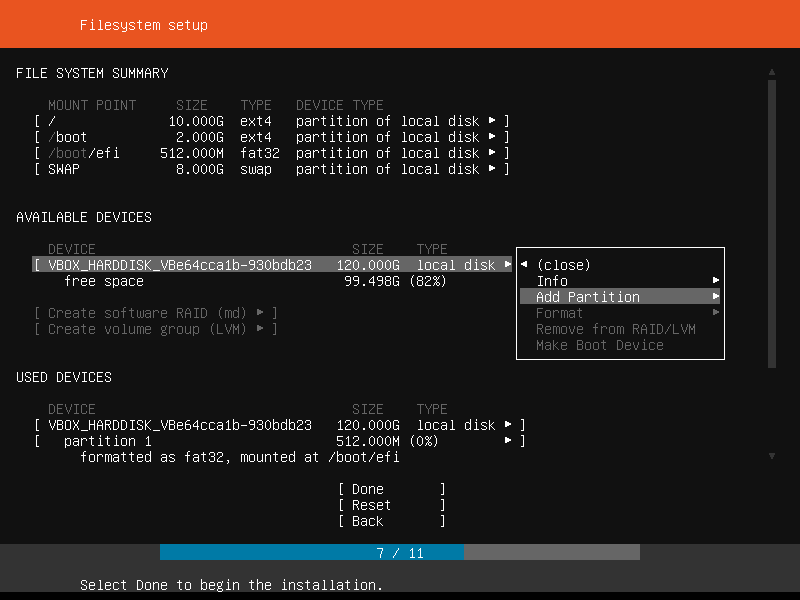
Task: Click the arrow icon on the /boot/efi row
Action: pos(492,152)
